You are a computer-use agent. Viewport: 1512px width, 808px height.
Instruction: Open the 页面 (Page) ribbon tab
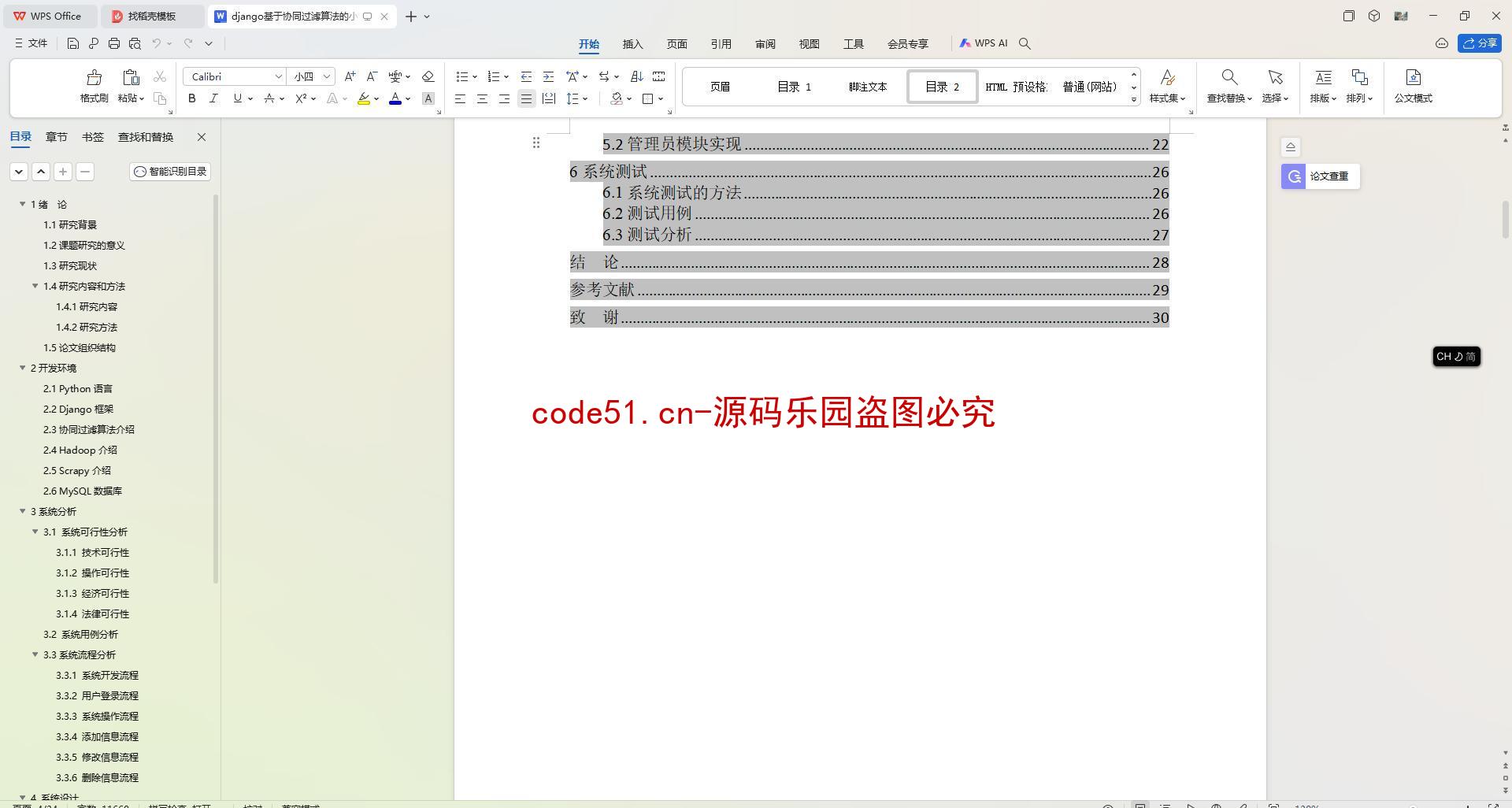[x=676, y=44]
